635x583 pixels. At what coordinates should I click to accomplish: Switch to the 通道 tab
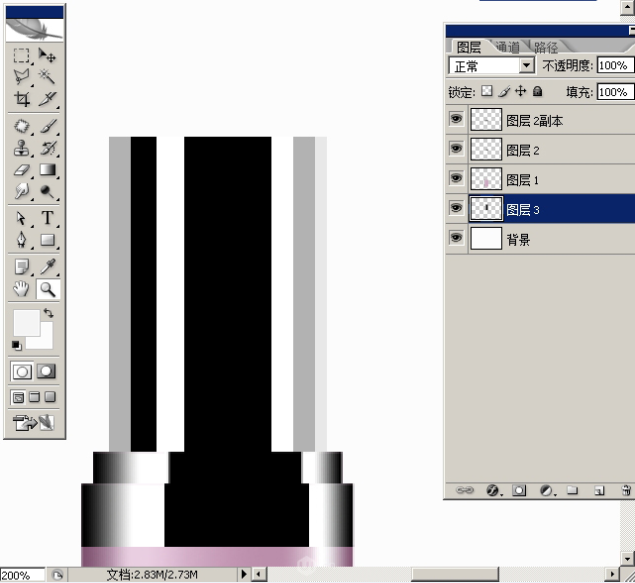point(507,47)
